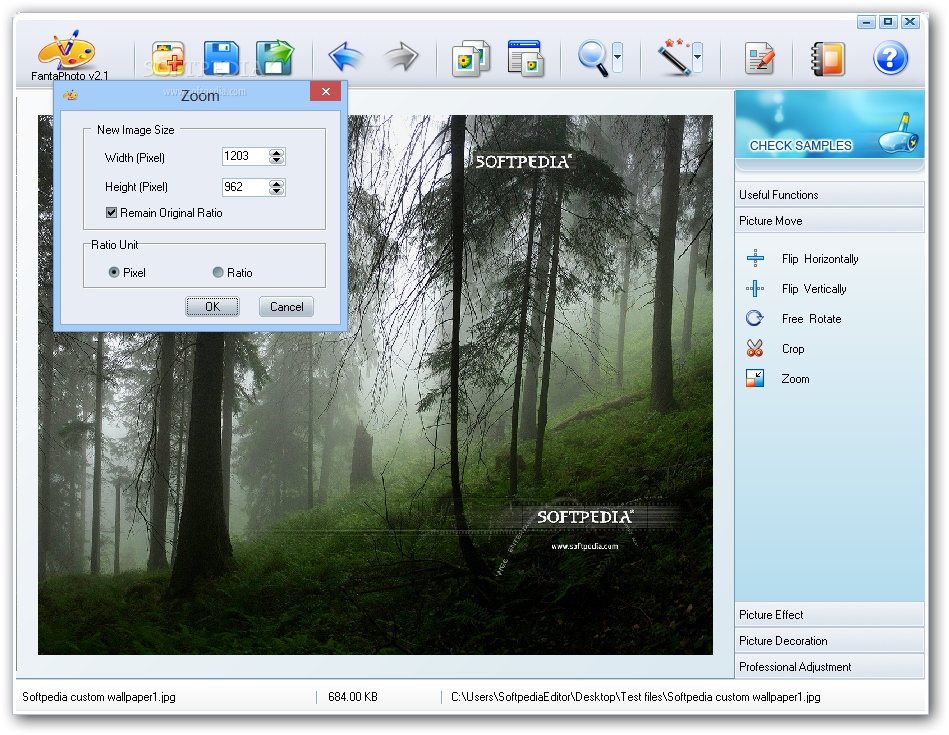Screen dimensions: 949x735
Task: Click the CHECK SAMPLES banner
Action: 829,125
